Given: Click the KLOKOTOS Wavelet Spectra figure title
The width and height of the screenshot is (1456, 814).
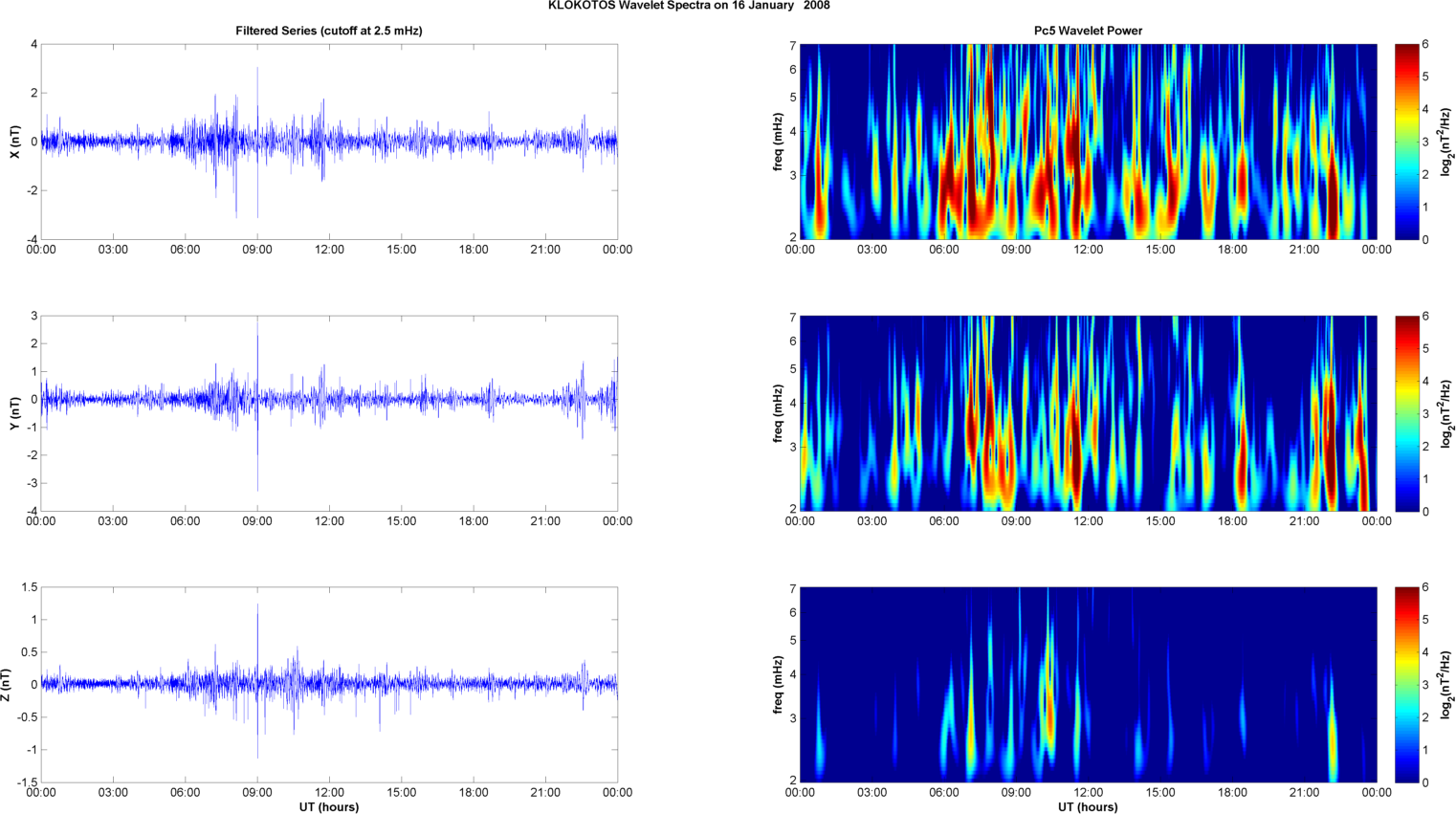Looking at the screenshot, I should [689, 6].
